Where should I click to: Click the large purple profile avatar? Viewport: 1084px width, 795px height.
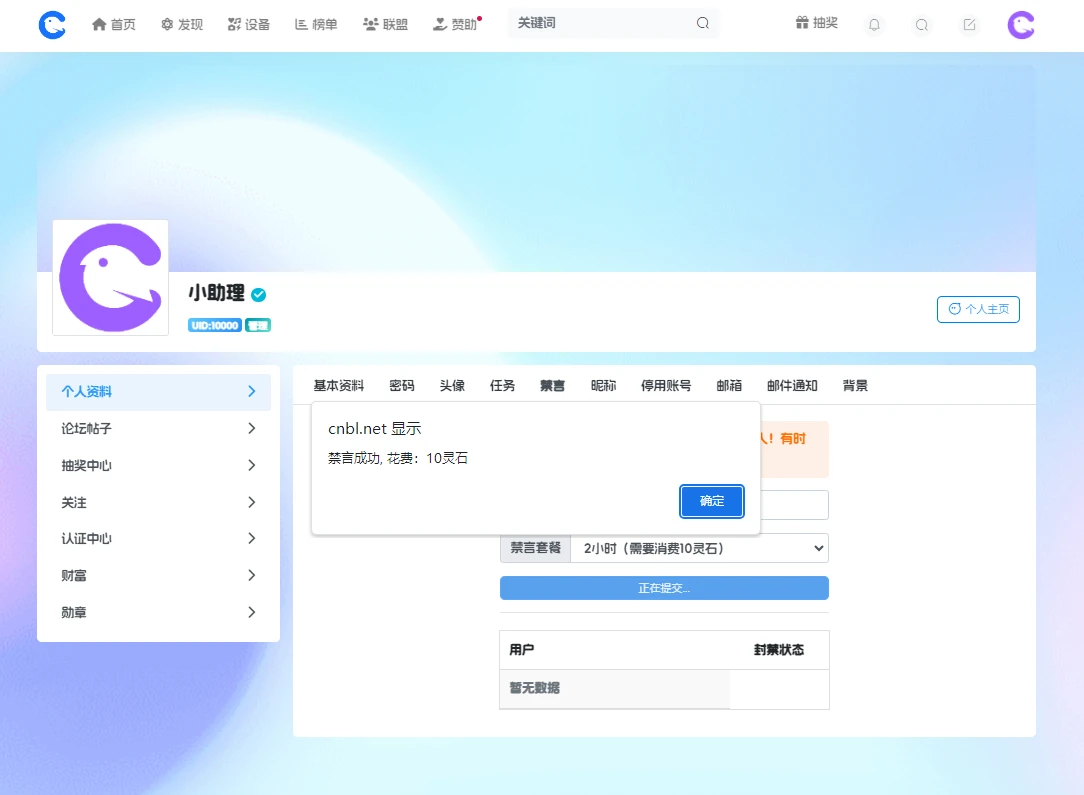110,278
